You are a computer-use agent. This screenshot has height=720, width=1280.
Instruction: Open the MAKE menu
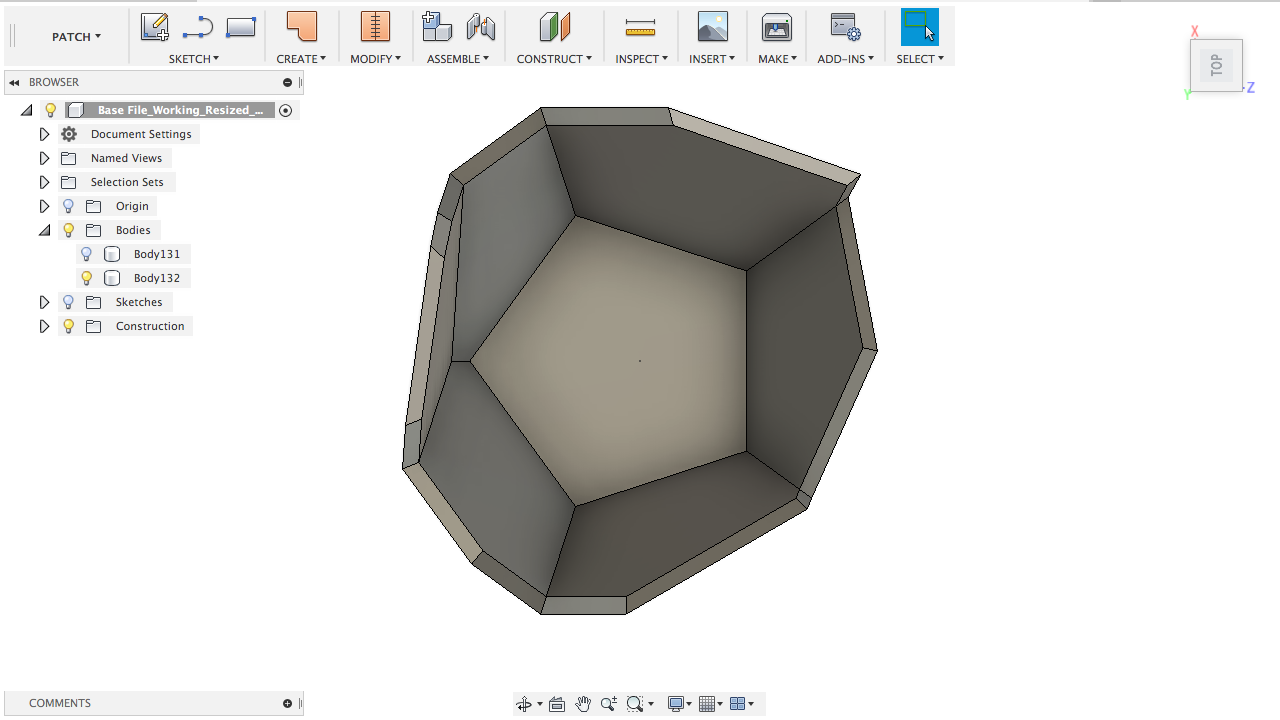[x=777, y=59]
